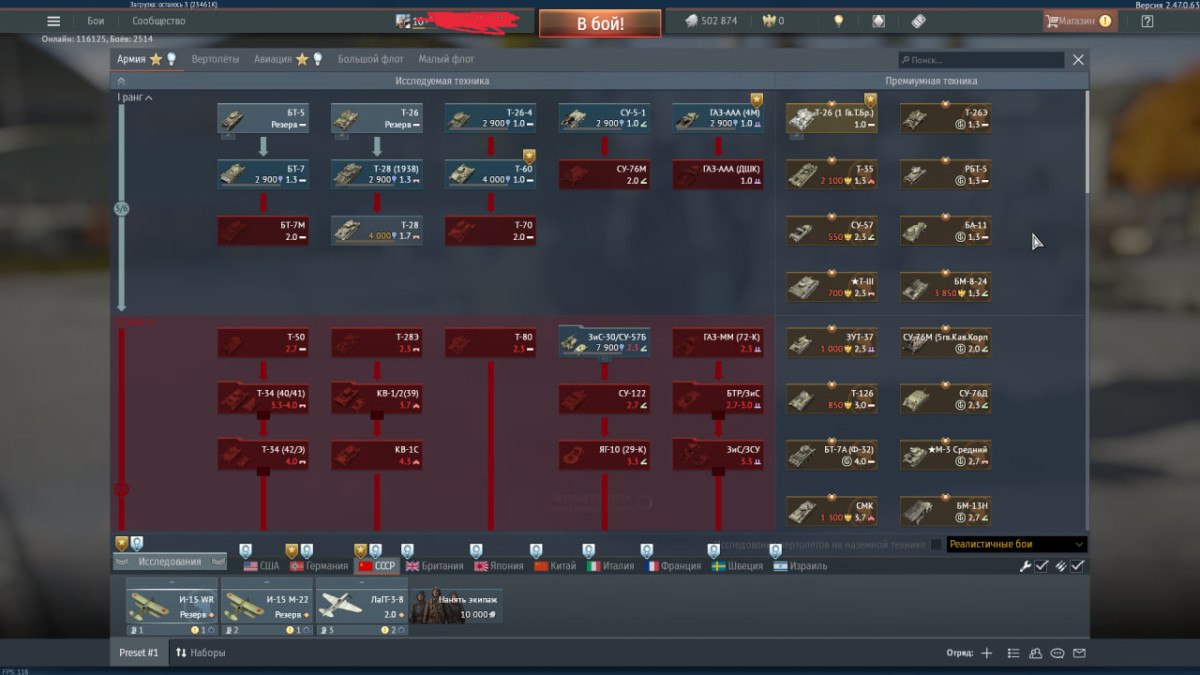Open the hamburger main menu
This screenshot has width=1200, height=675.
click(x=54, y=21)
